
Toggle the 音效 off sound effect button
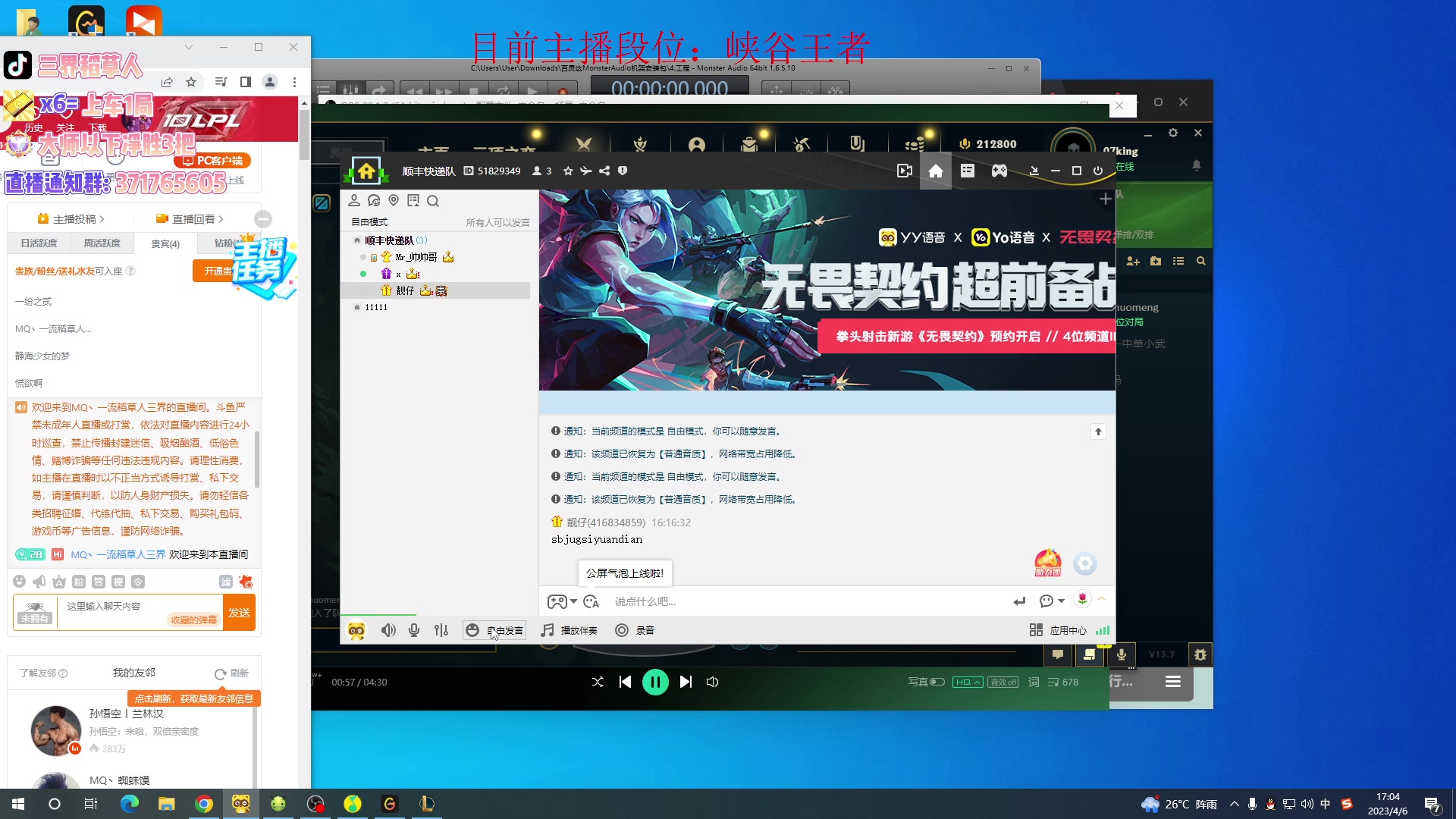pos(1003,682)
